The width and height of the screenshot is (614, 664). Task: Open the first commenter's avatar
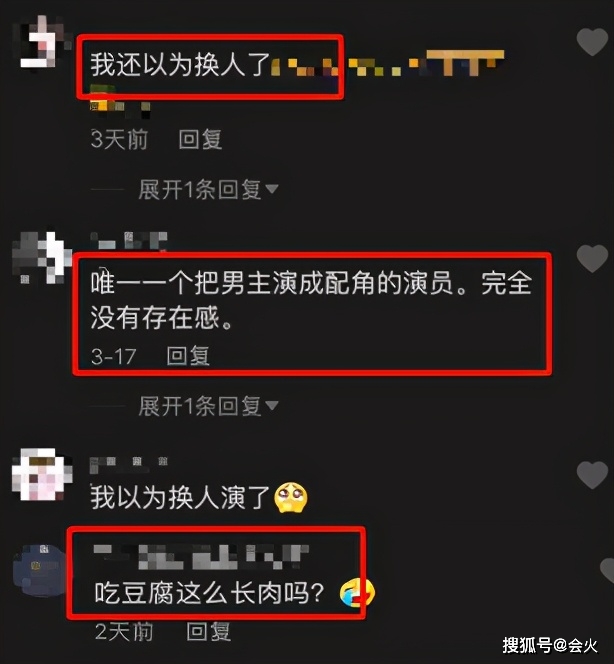40,42
